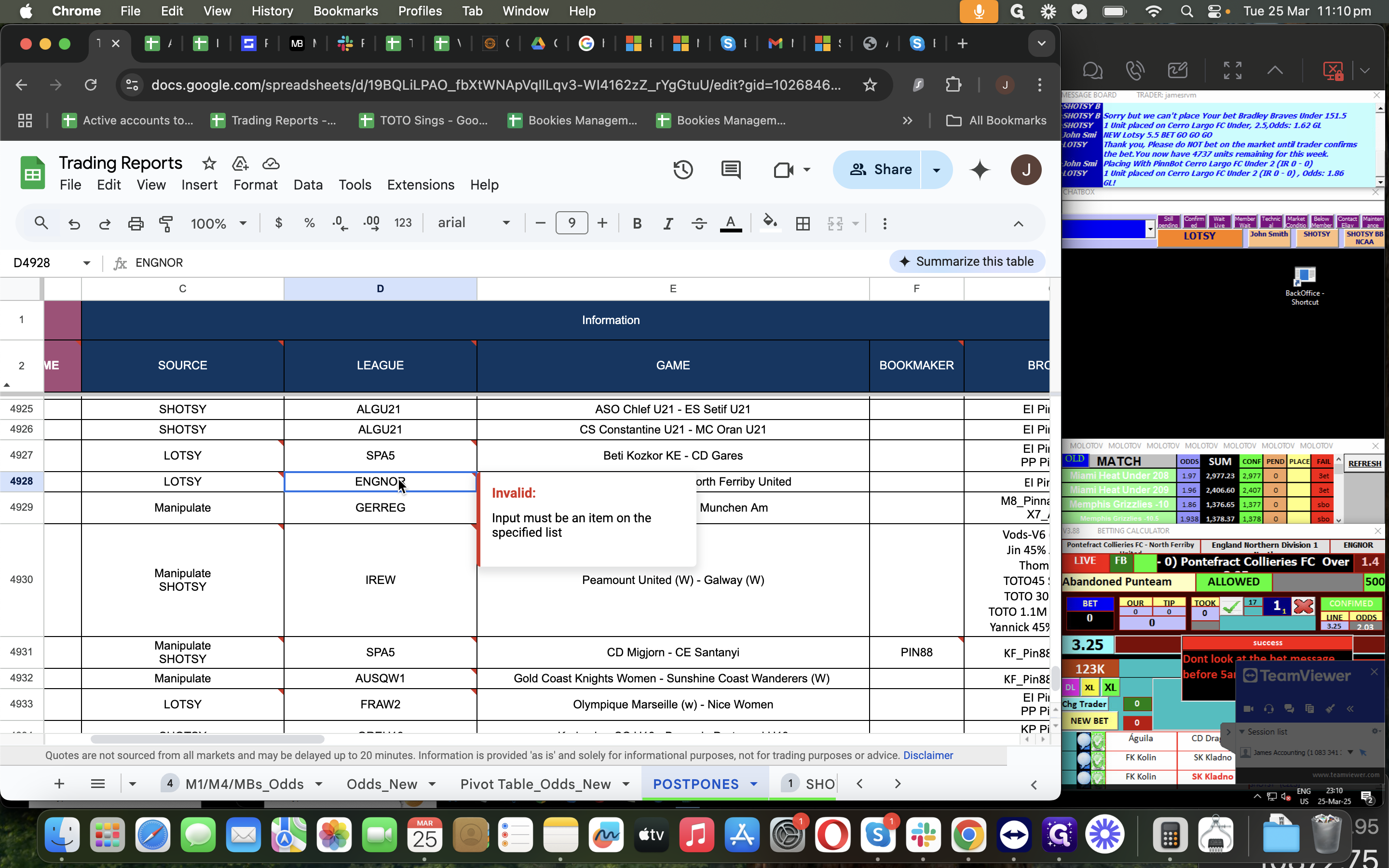Star the Trading Reports document
Screen dimensions: 1389x868
[x=209, y=163]
